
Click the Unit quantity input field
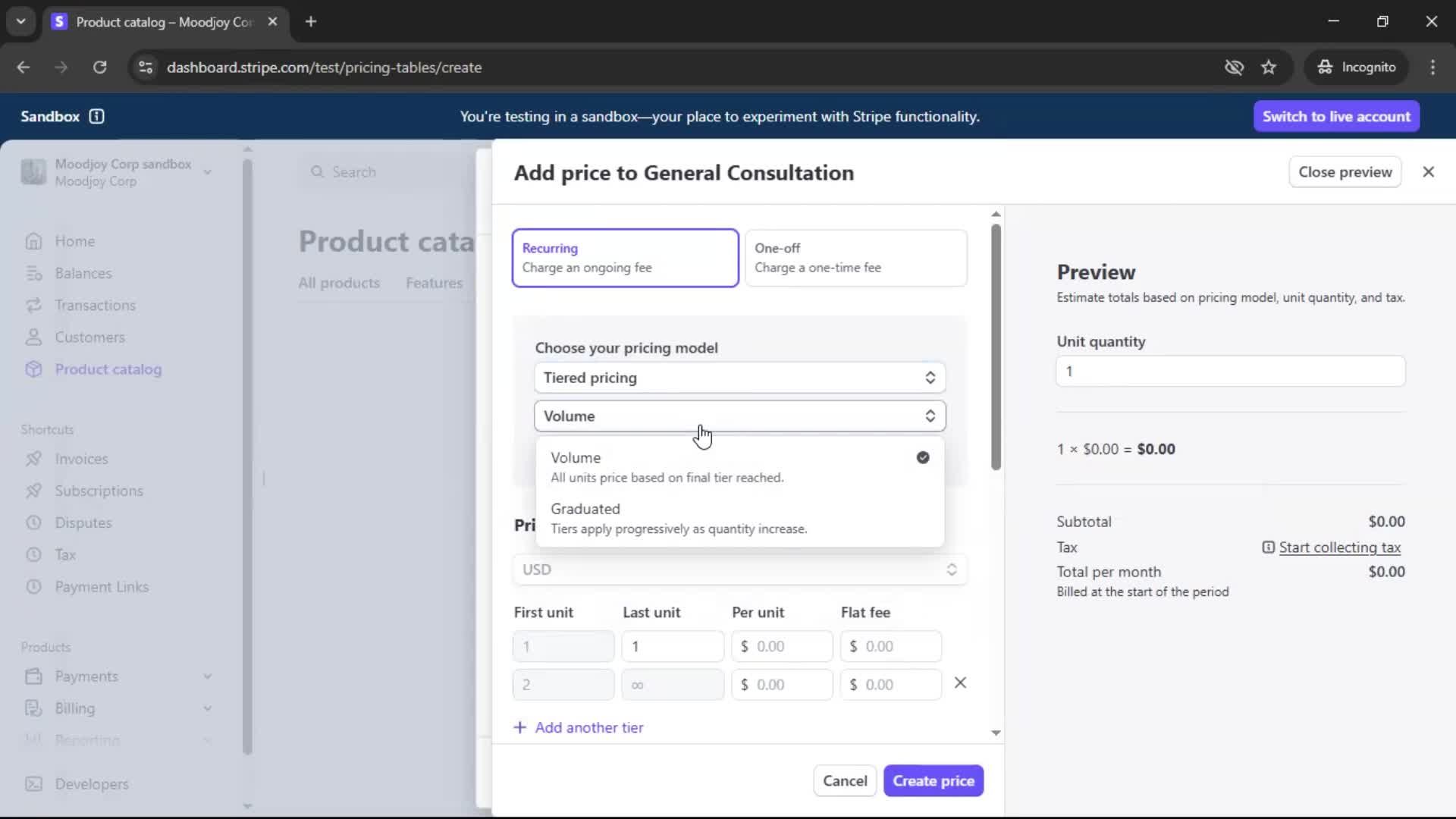[1230, 372]
